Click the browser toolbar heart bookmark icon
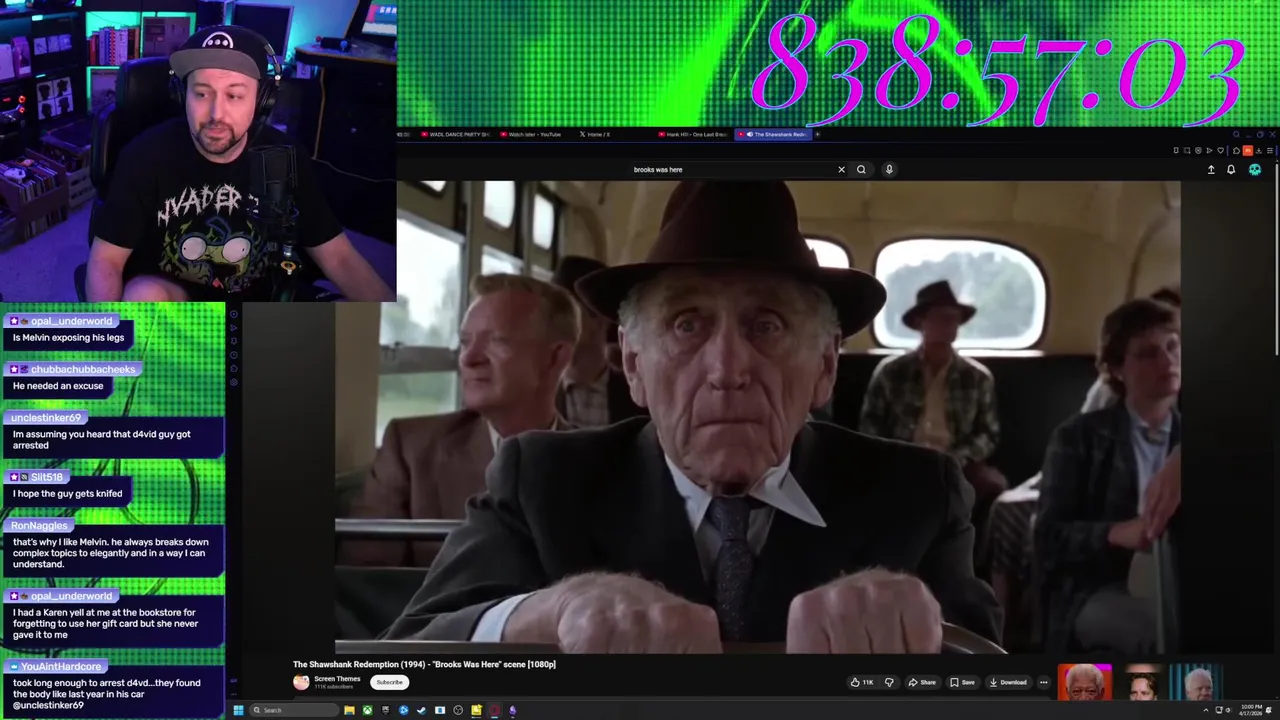1280x720 pixels. coord(1221,150)
